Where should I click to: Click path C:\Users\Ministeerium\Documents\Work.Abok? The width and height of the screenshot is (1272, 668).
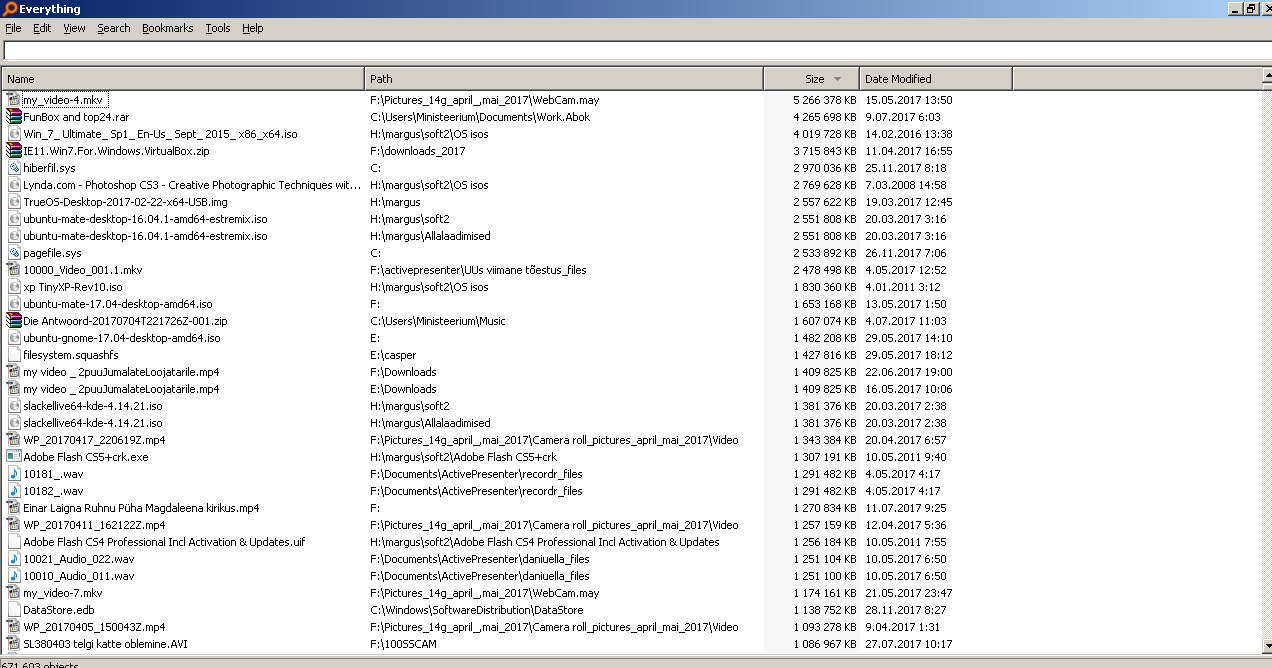point(480,117)
